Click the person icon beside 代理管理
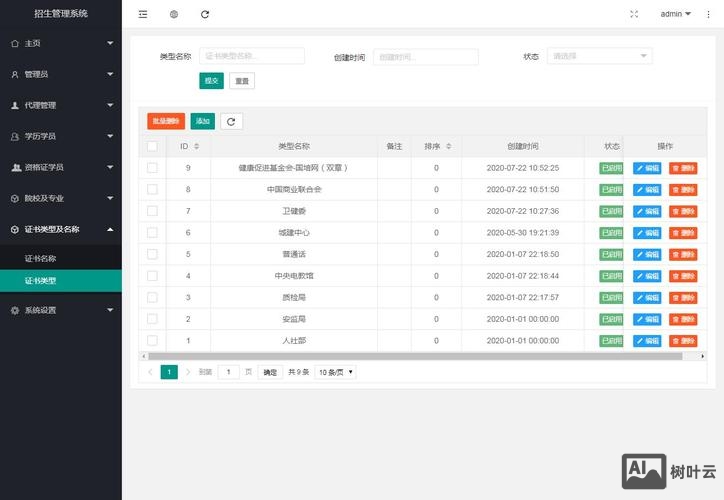This screenshot has height=500, width=724. pyautogui.click(x=15, y=105)
